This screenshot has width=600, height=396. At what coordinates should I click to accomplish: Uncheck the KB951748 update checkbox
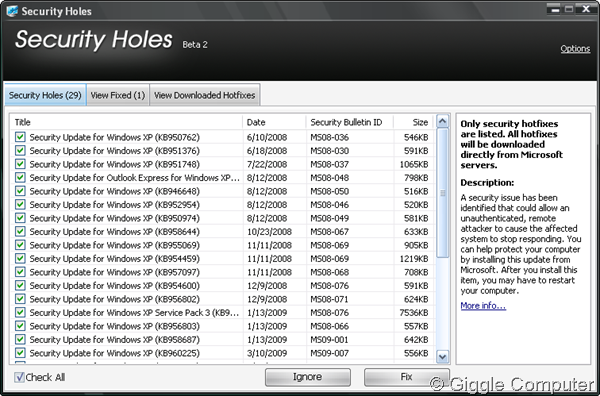pyautogui.click(x=20, y=164)
